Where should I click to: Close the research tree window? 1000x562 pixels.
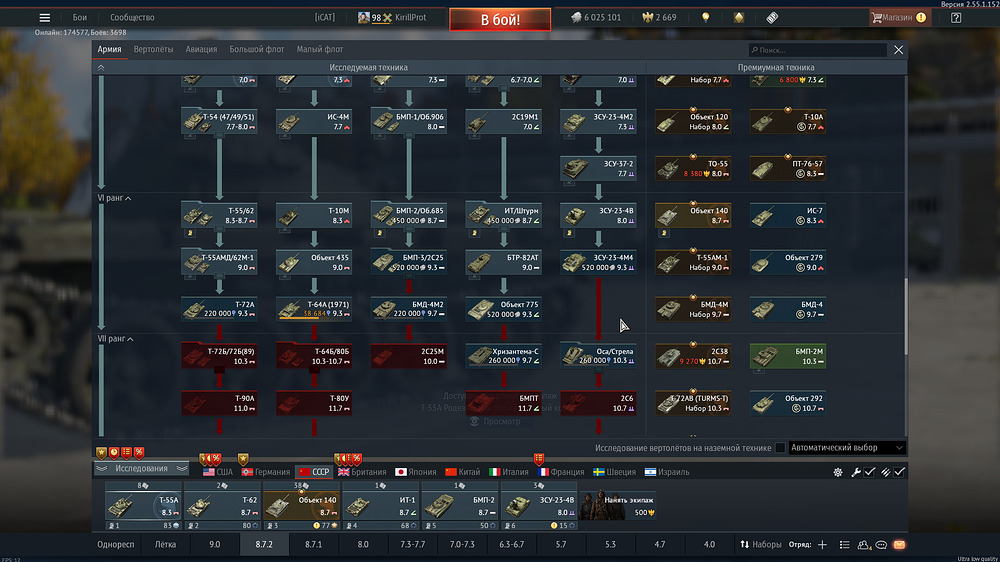899,50
